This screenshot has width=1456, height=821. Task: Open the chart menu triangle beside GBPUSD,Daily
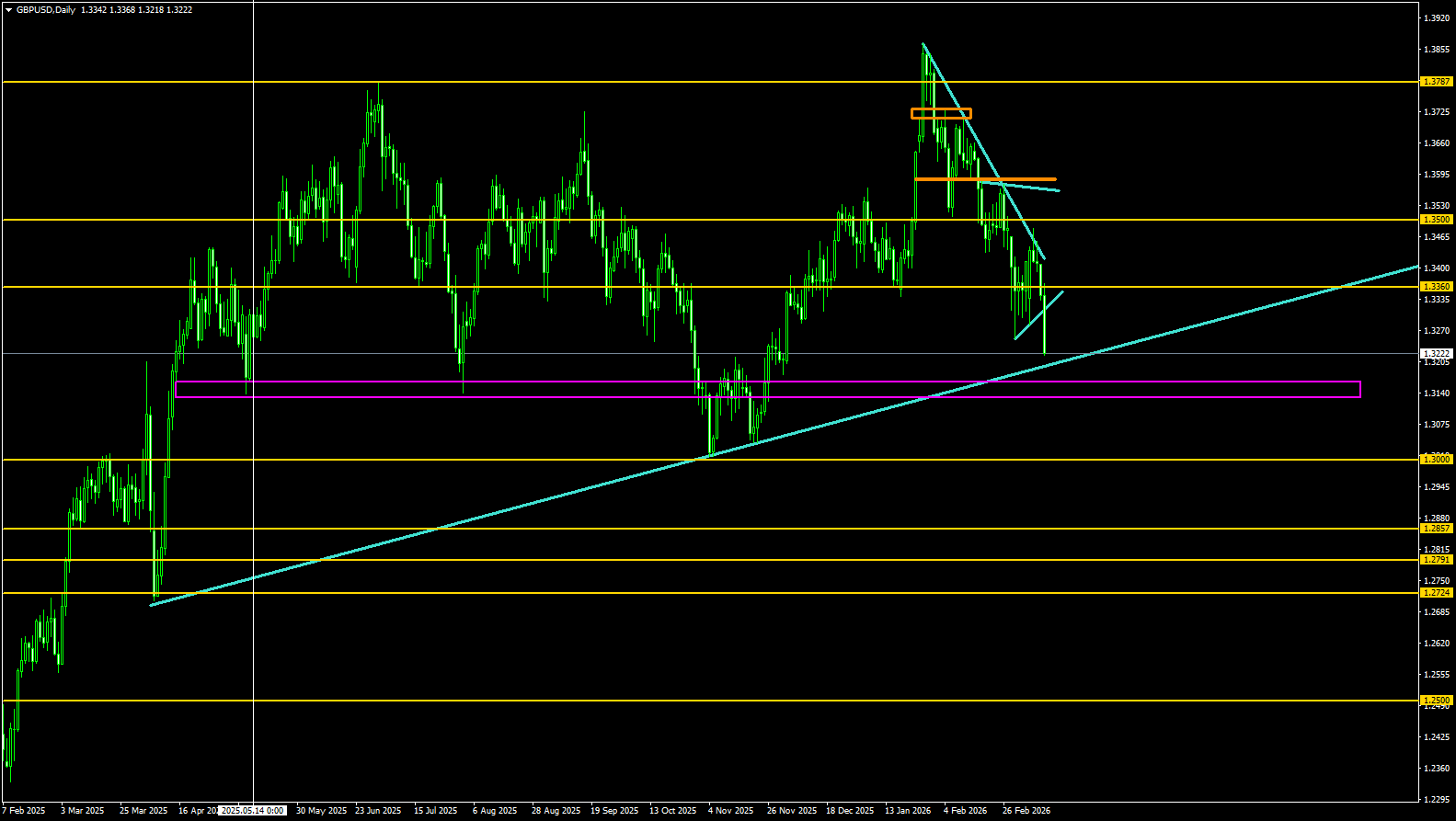click(8, 10)
